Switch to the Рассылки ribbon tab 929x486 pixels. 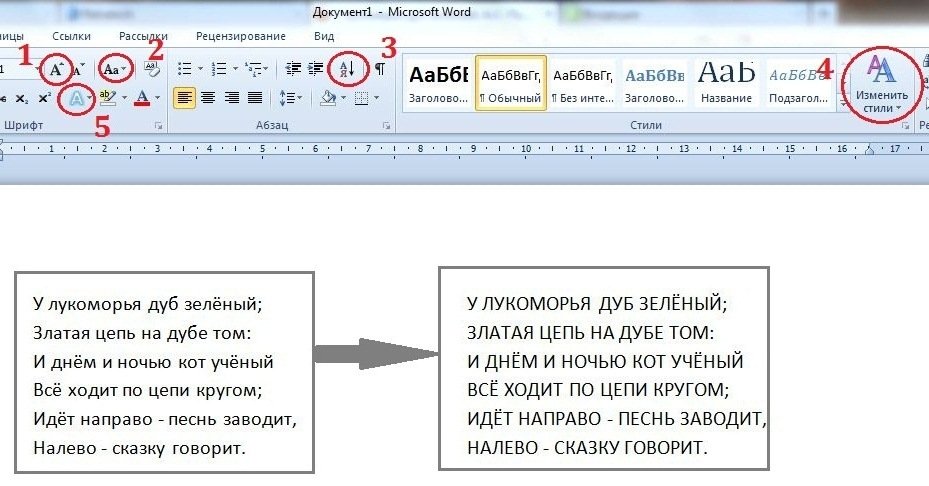[143, 36]
